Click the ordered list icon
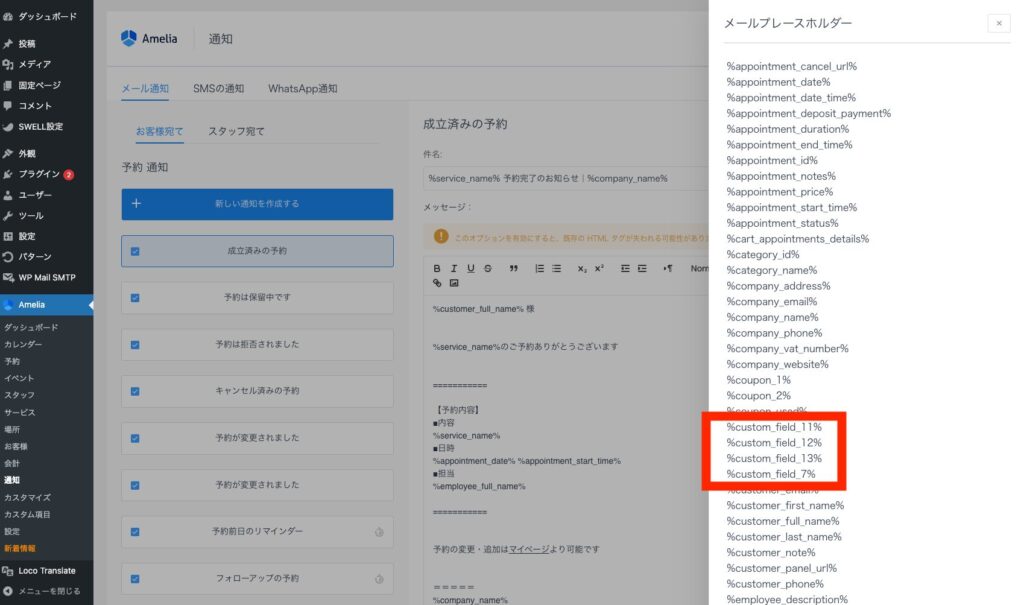Viewport: 1024px width, 605px height. pos(540,268)
